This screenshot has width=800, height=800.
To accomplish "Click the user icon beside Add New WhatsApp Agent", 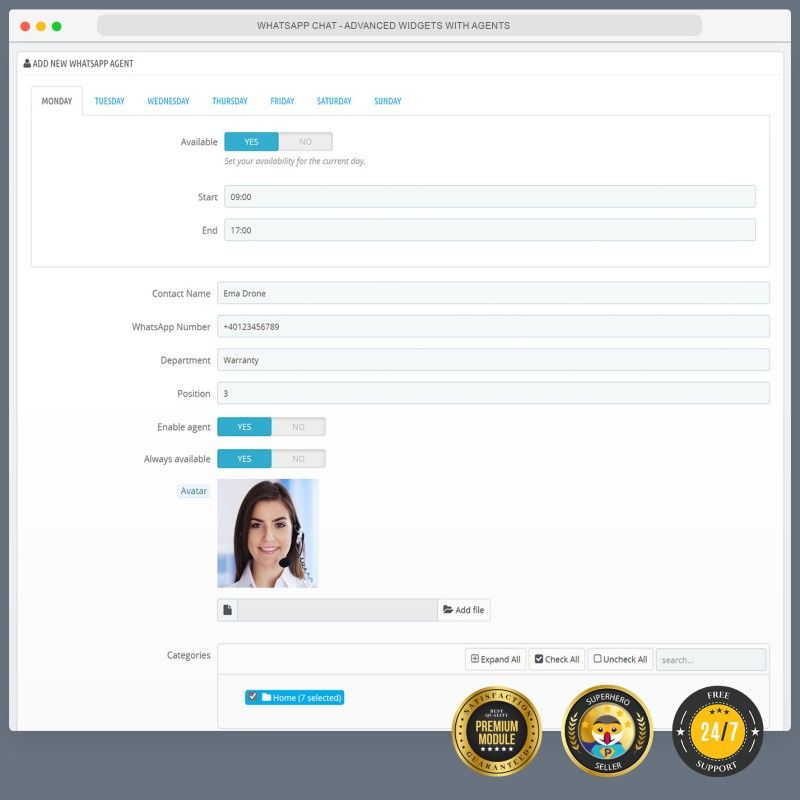I will pos(27,63).
